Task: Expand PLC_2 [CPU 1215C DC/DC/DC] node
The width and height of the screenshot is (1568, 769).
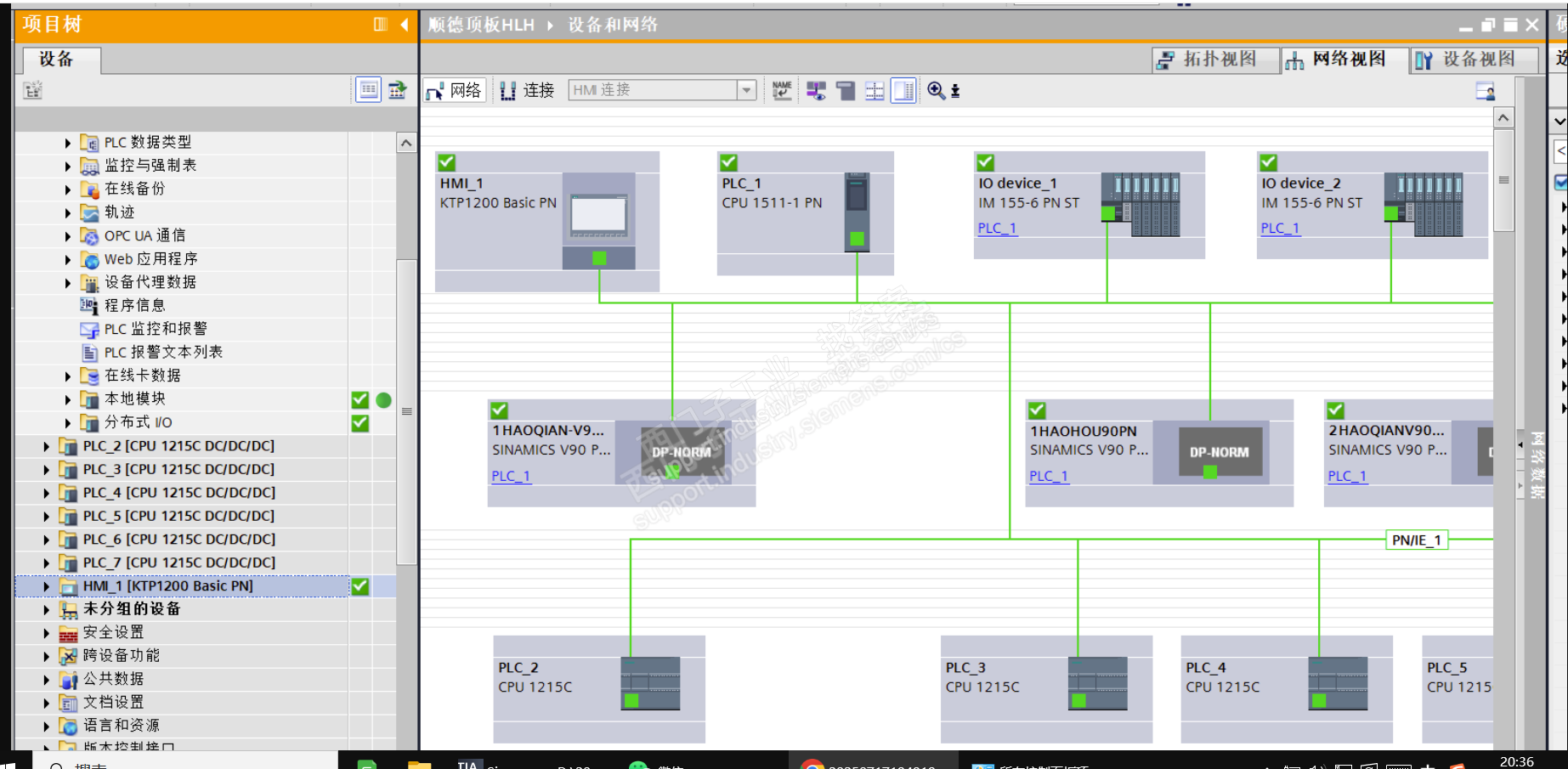Action: pos(47,446)
